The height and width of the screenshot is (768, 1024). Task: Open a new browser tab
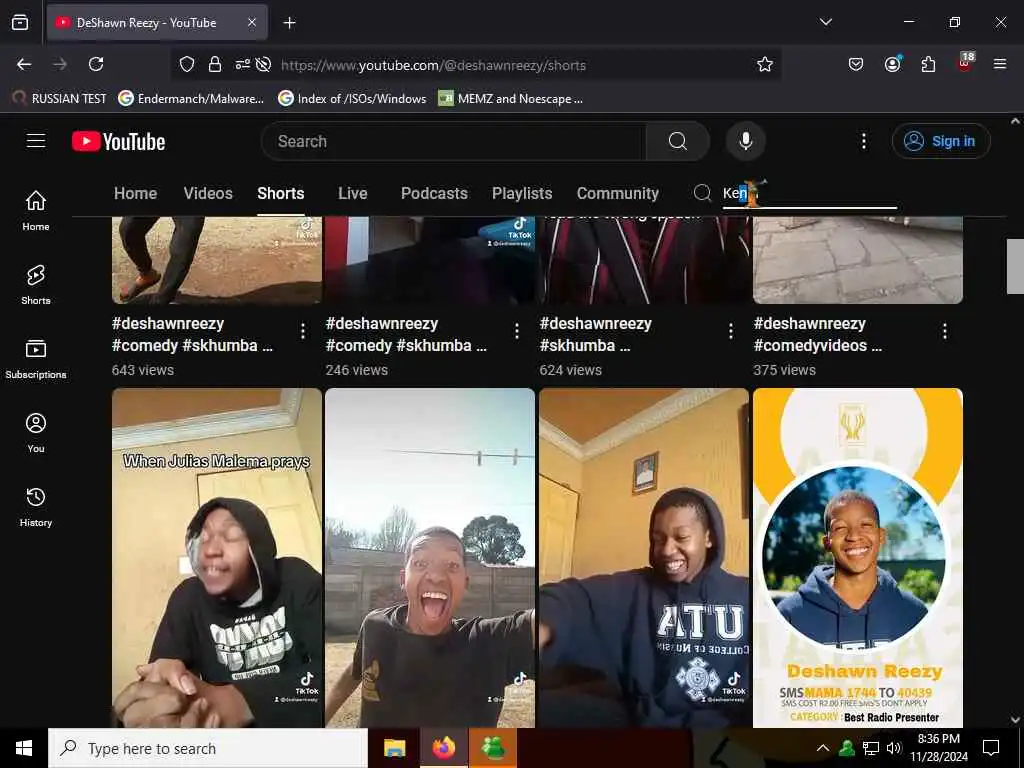[289, 23]
